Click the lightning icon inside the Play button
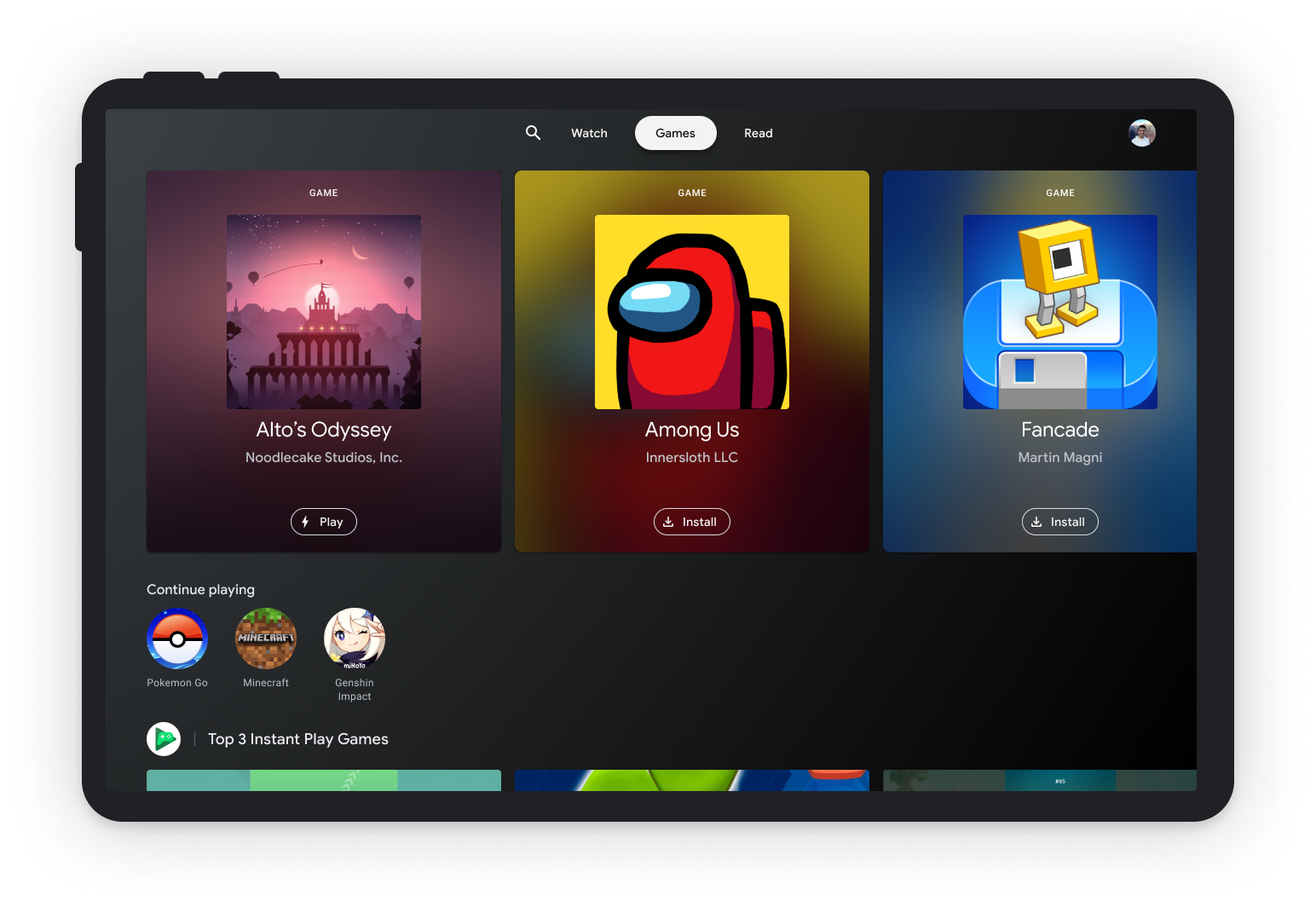 (306, 521)
